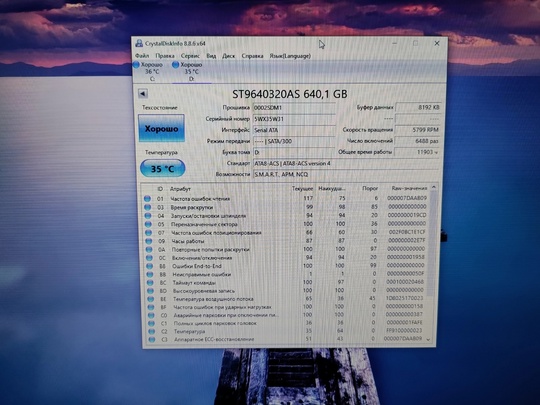Image resolution: width=540 pixels, height=405 pixels.
Task: Click raw value 000007DAAB09 in row 01
Action: (x=407, y=198)
